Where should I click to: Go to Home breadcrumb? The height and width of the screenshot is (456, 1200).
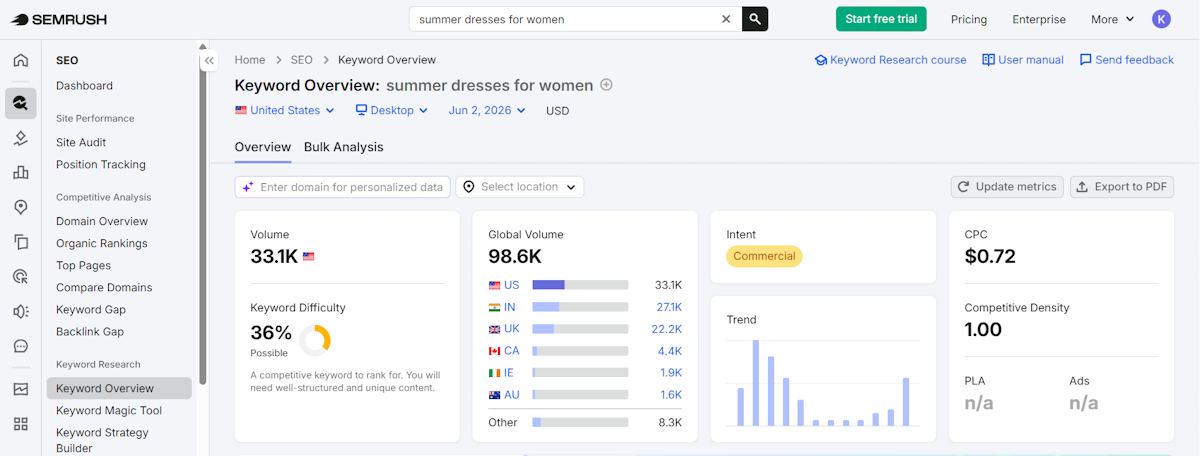tap(250, 60)
